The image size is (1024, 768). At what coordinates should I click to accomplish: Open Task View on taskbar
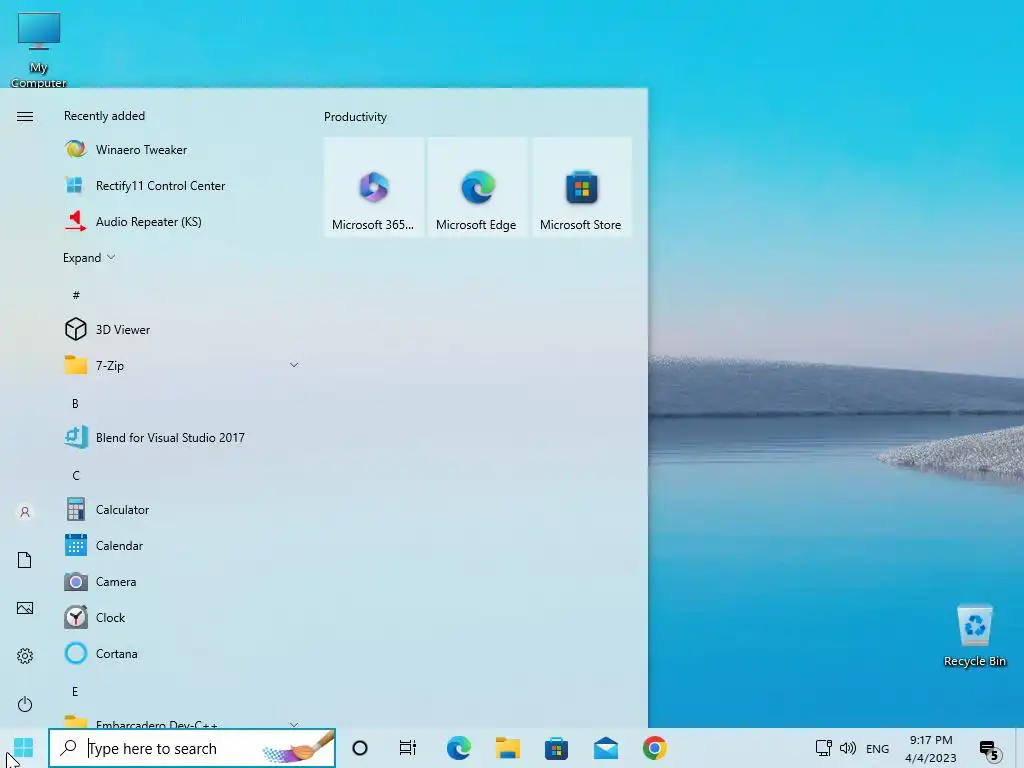point(408,748)
